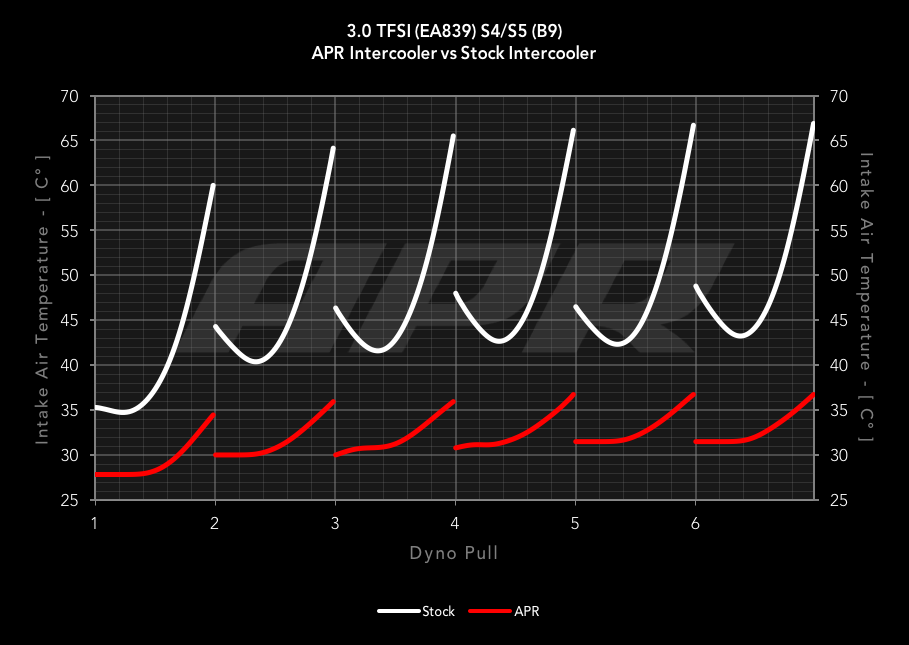This screenshot has width=909, height=645.
Task: Click x-axis tick label 1
Action: click(x=95, y=524)
